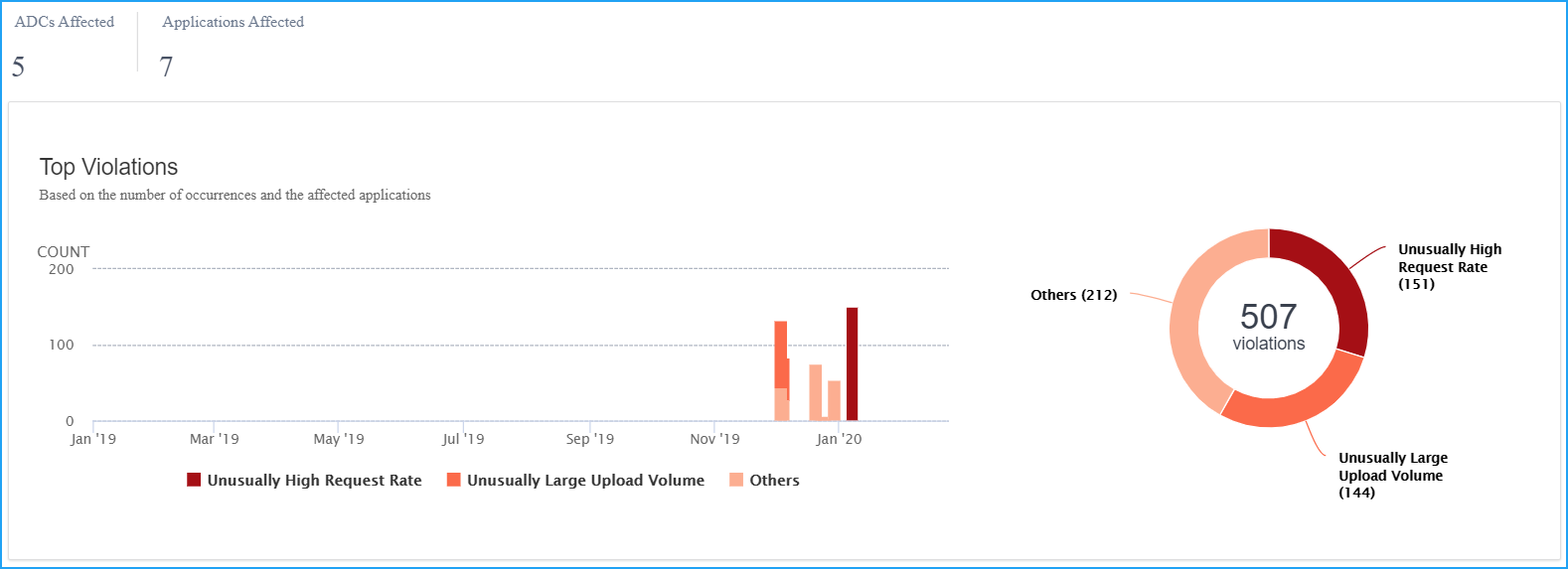Click the Sep '19 axis label
1568x569 pixels.
pos(590,439)
